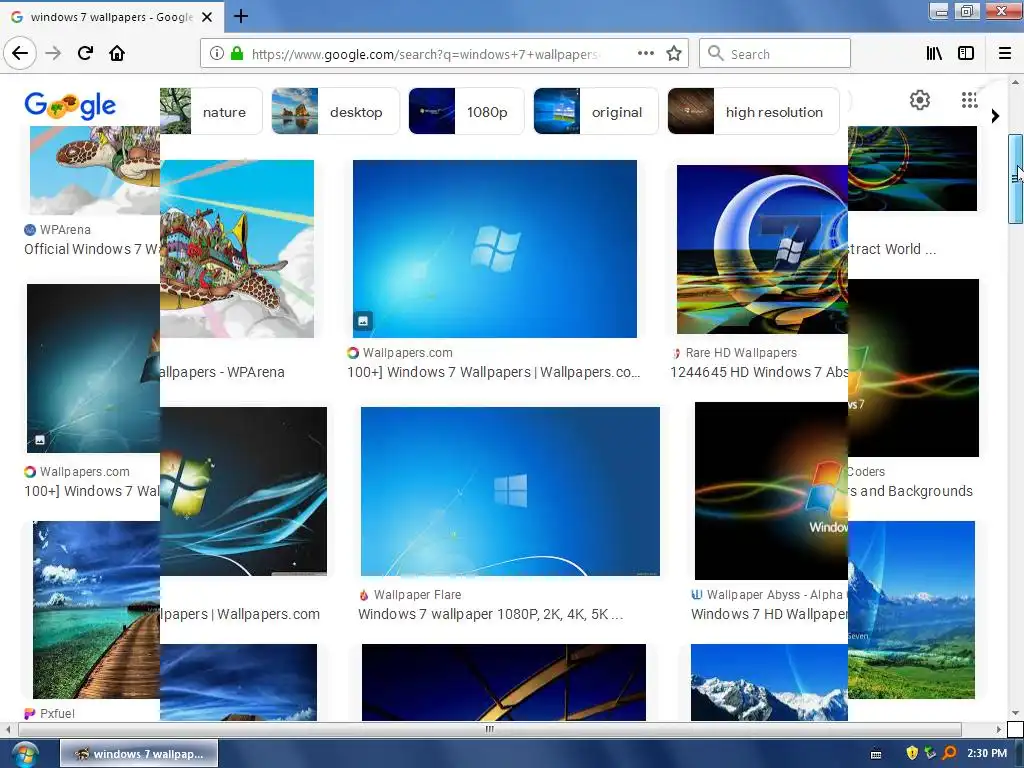Switch to windows 7 wallpap... taskbar window
The width and height of the screenshot is (1024, 768).
pos(139,754)
